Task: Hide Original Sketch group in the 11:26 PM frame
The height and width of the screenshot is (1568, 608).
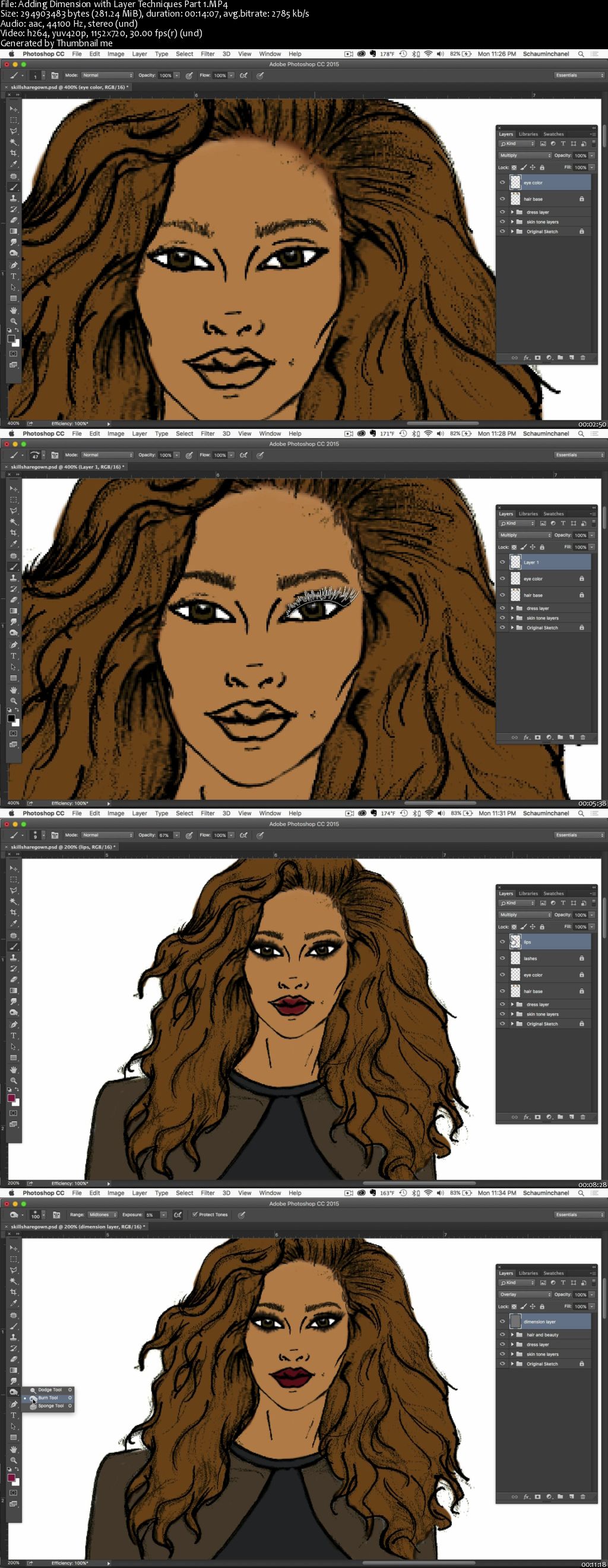Action: (x=502, y=231)
